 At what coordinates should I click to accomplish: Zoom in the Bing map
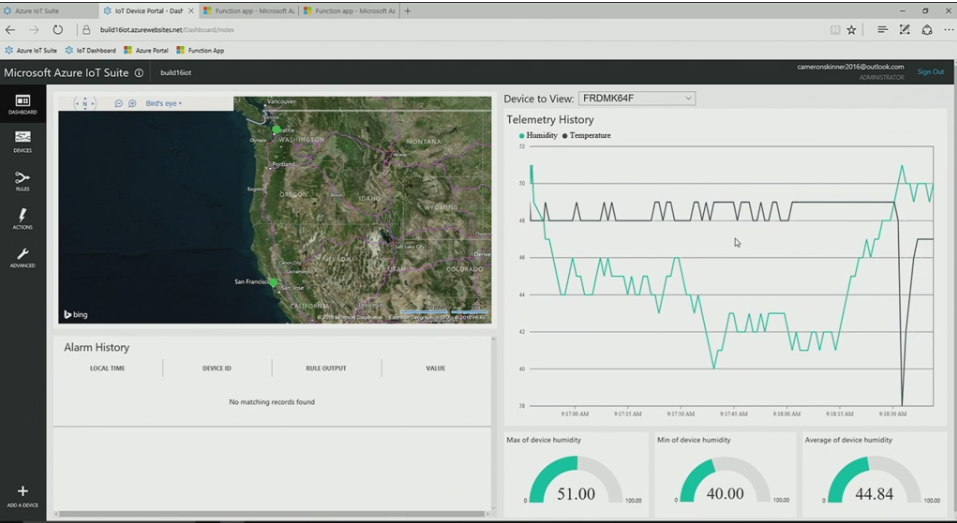pyautogui.click(x=132, y=103)
